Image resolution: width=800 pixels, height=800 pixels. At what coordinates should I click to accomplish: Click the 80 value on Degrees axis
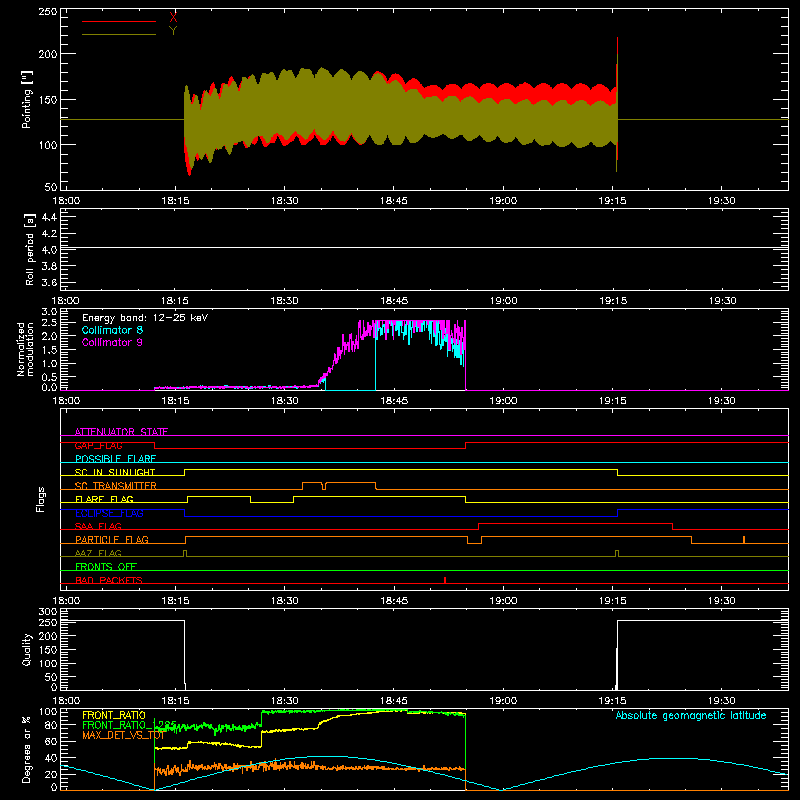[x=51, y=725]
